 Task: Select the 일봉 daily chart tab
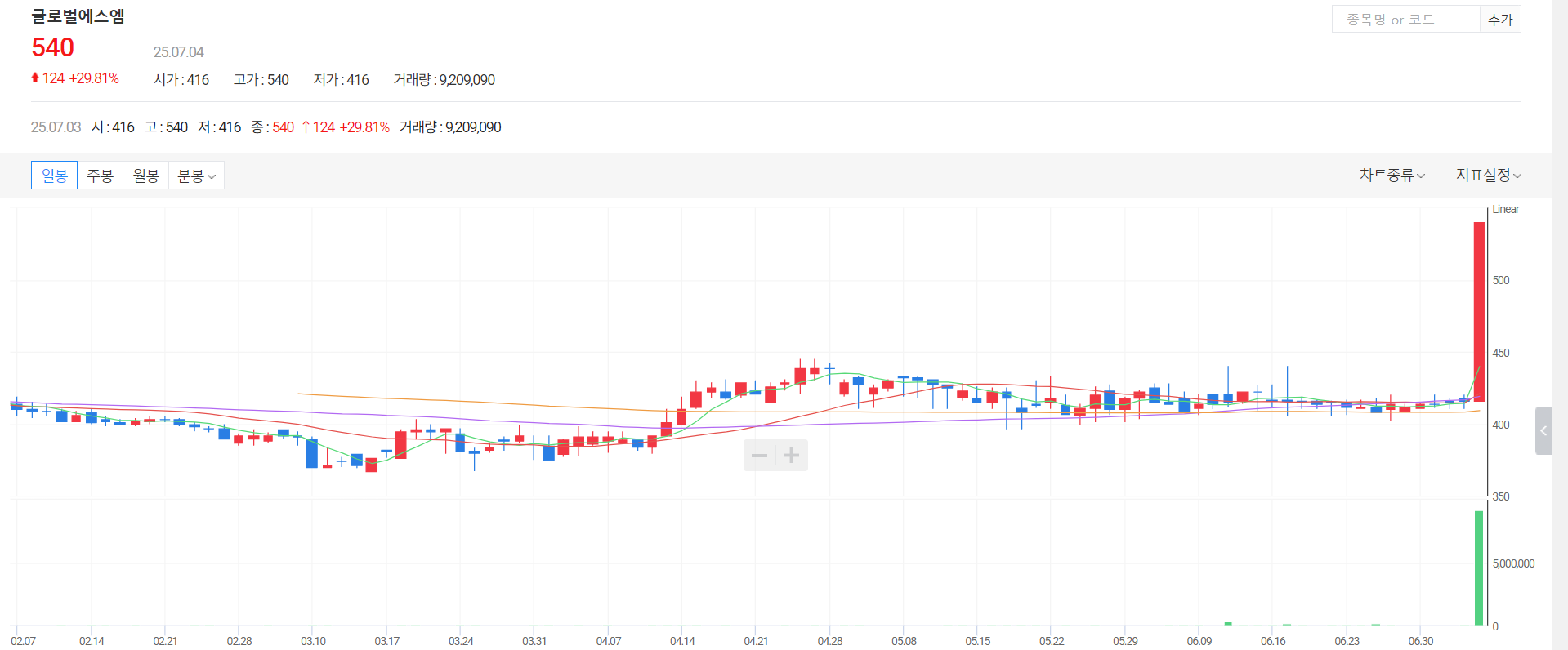pos(54,176)
